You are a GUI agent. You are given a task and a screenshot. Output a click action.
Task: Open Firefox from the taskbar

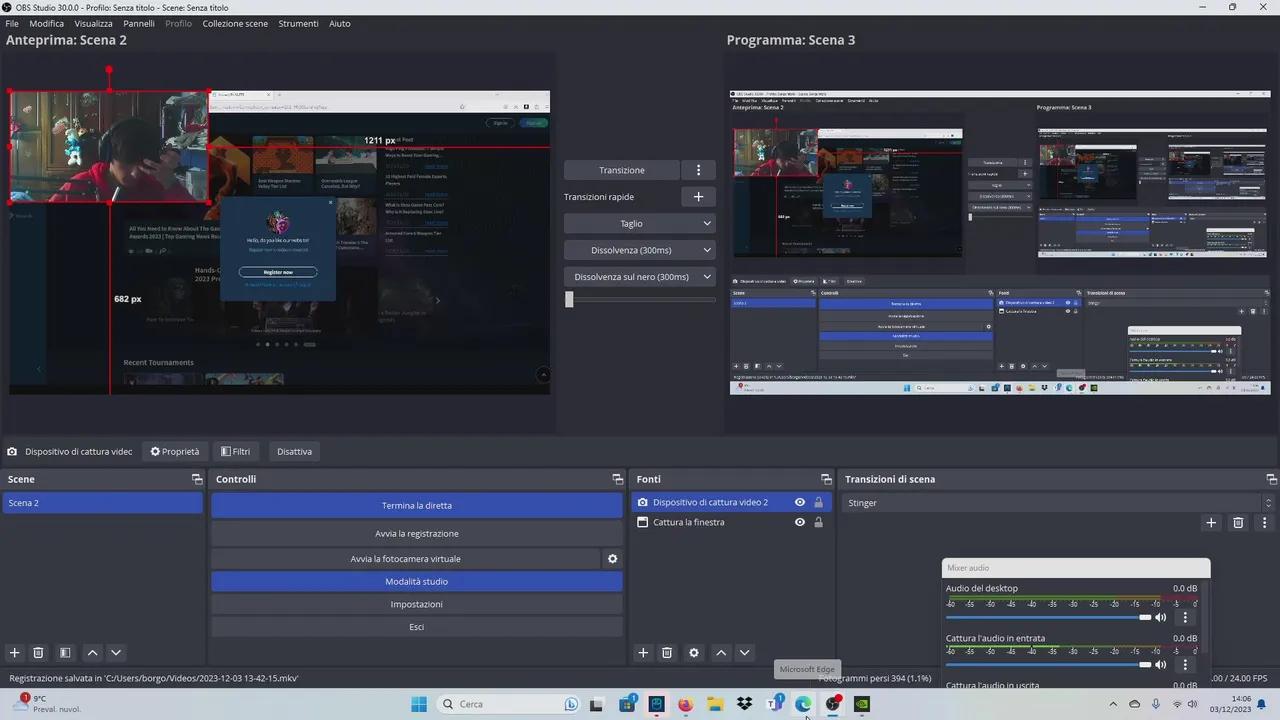point(685,704)
